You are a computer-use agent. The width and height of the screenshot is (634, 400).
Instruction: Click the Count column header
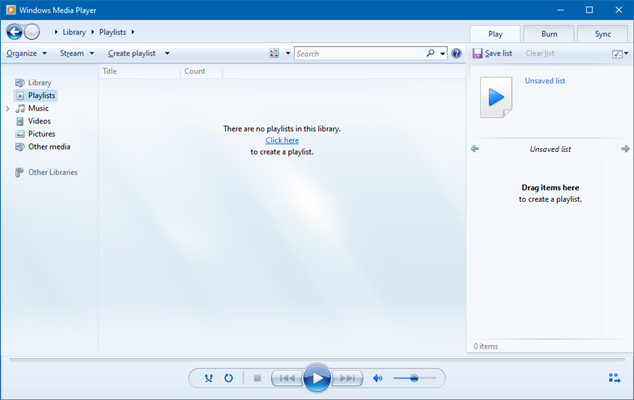(x=201, y=71)
